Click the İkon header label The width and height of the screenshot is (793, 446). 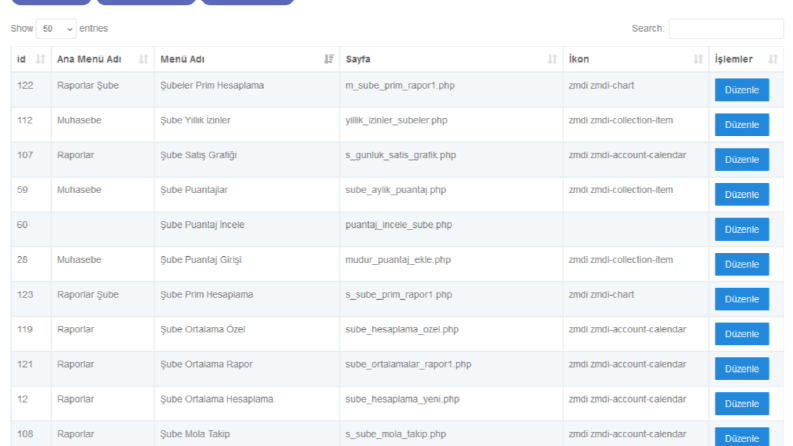point(579,59)
